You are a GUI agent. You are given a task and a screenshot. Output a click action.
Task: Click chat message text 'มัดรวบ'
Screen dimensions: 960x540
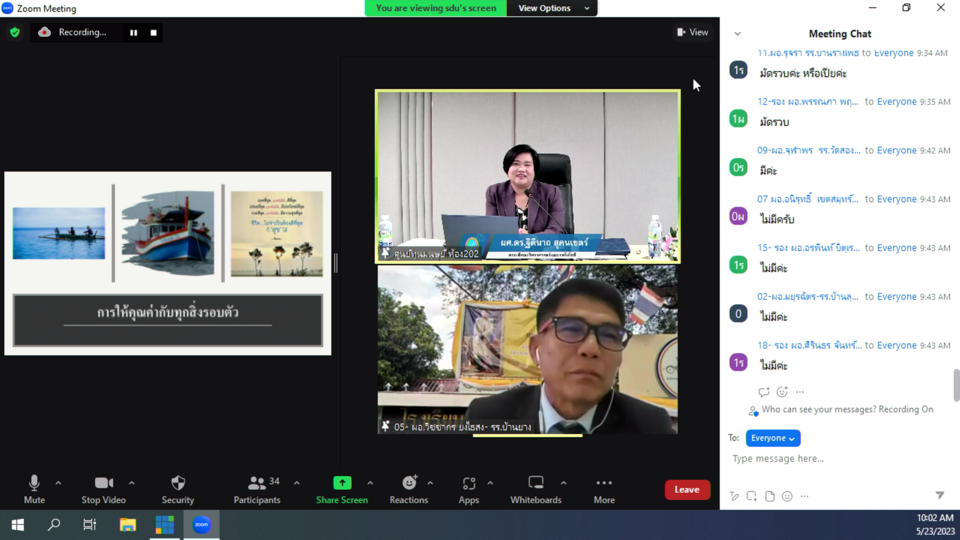[774, 122]
